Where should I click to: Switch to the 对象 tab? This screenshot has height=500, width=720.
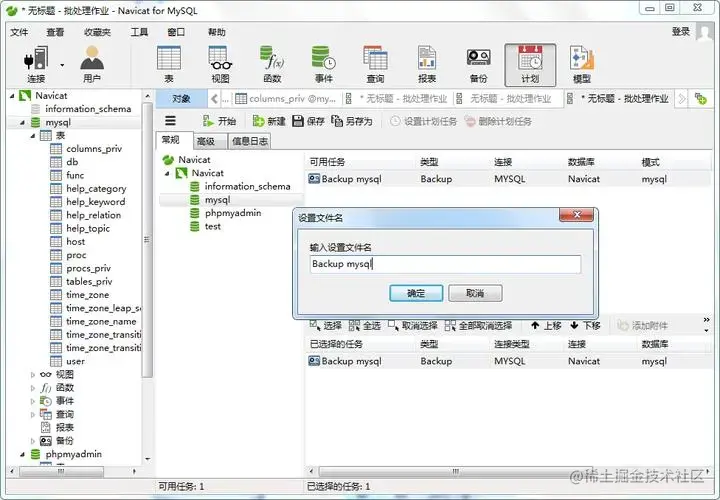tap(181, 99)
